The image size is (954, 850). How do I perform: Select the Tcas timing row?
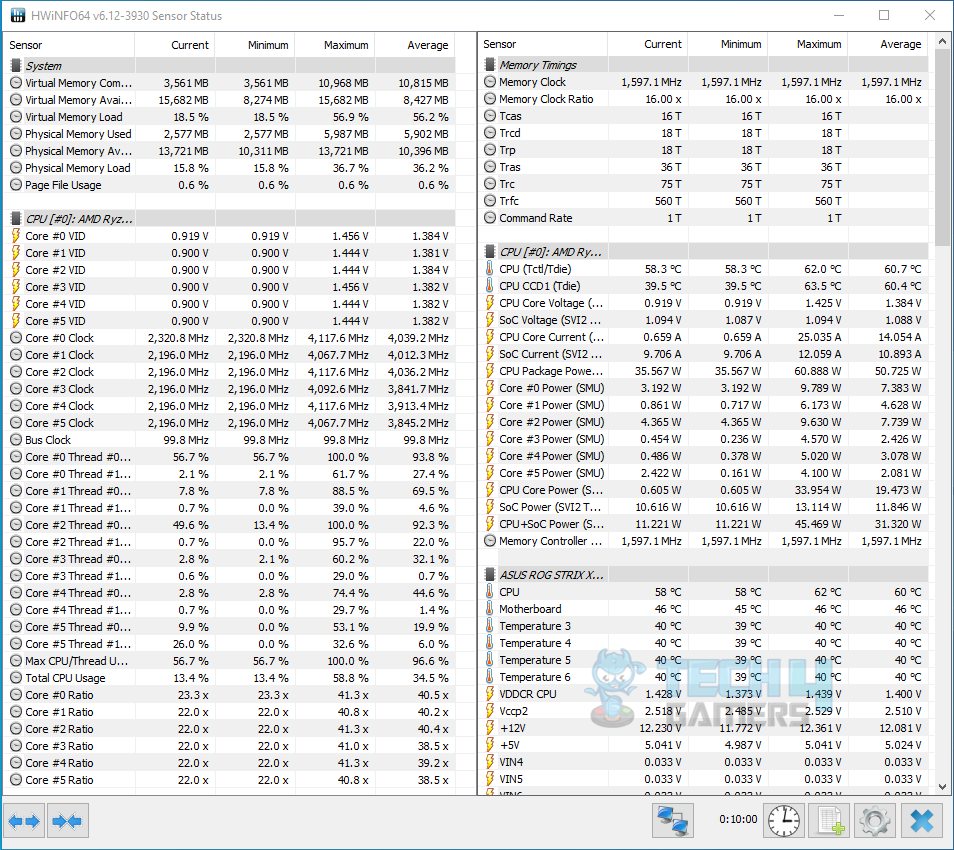704,116
